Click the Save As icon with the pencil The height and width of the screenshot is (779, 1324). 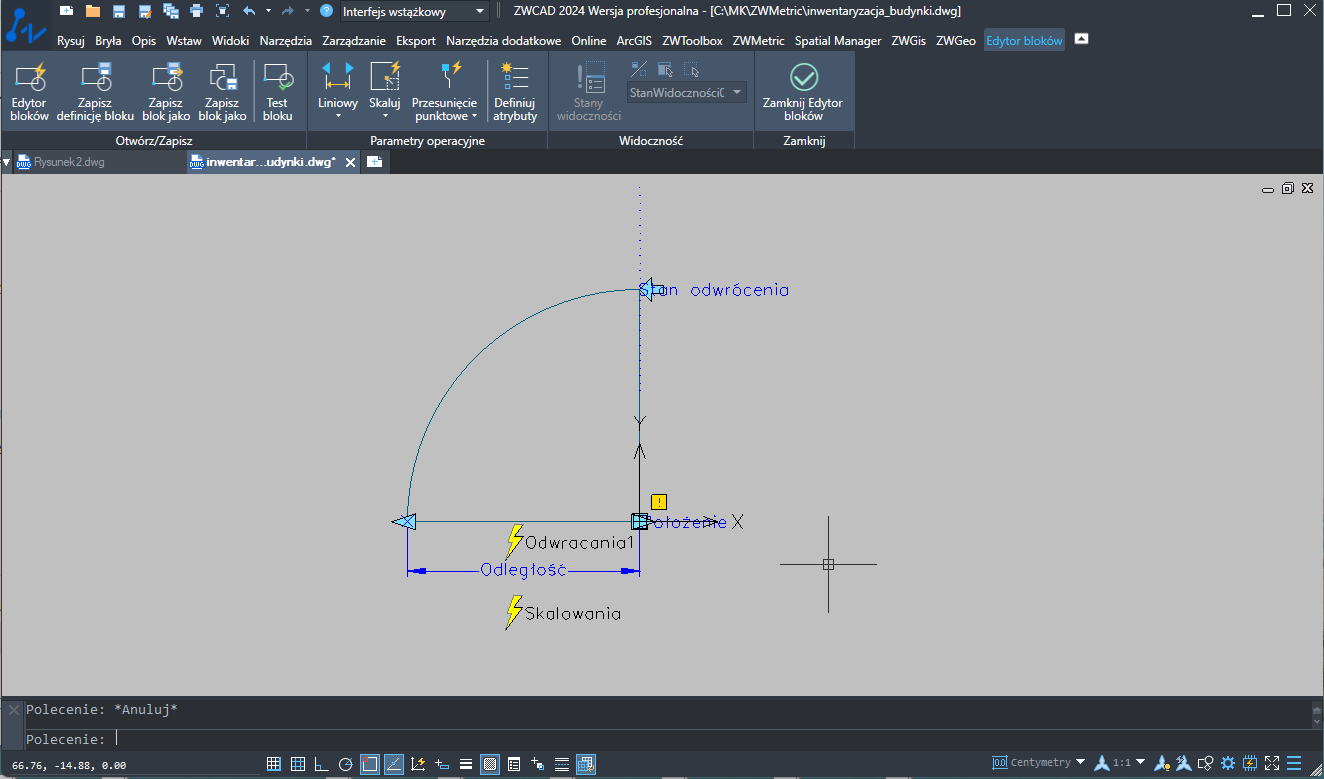pos(145,11)
